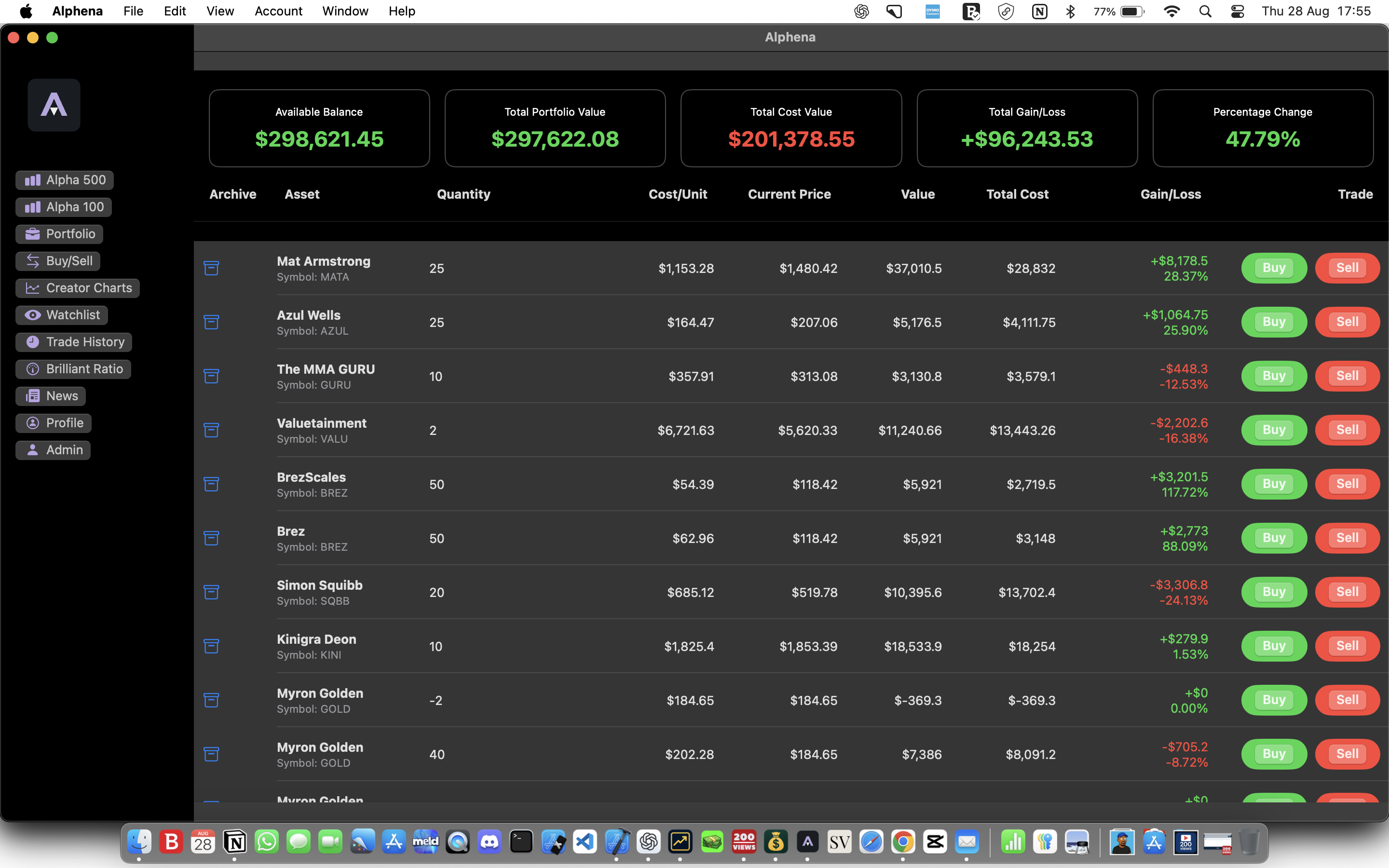Click the $37,010.5 value cell
The width and height of the screenshot is (1389, 868).
click(x=914, y=268)
